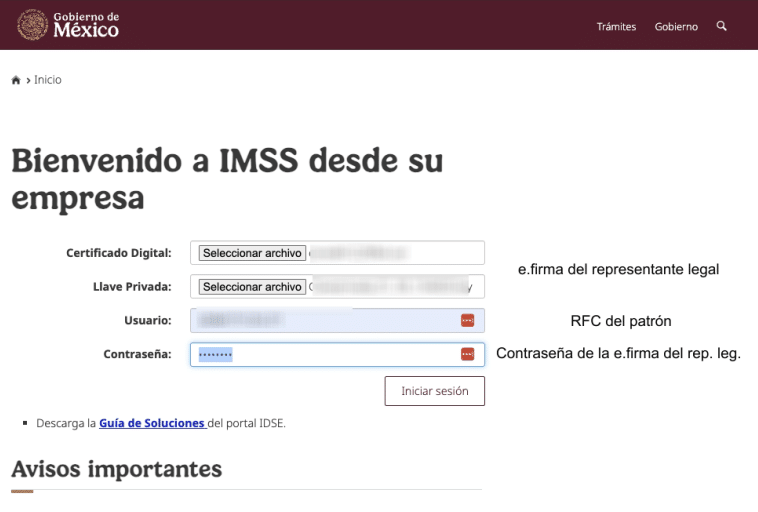Choose file for Certificado Digital
Viewport: 758px width, 512px height.
[x=252, y=253]
